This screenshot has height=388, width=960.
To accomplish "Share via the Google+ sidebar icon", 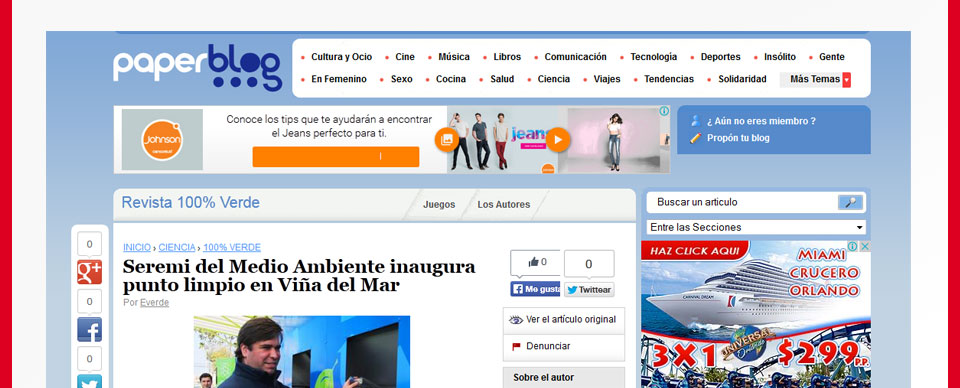I will tap(89, 272).
